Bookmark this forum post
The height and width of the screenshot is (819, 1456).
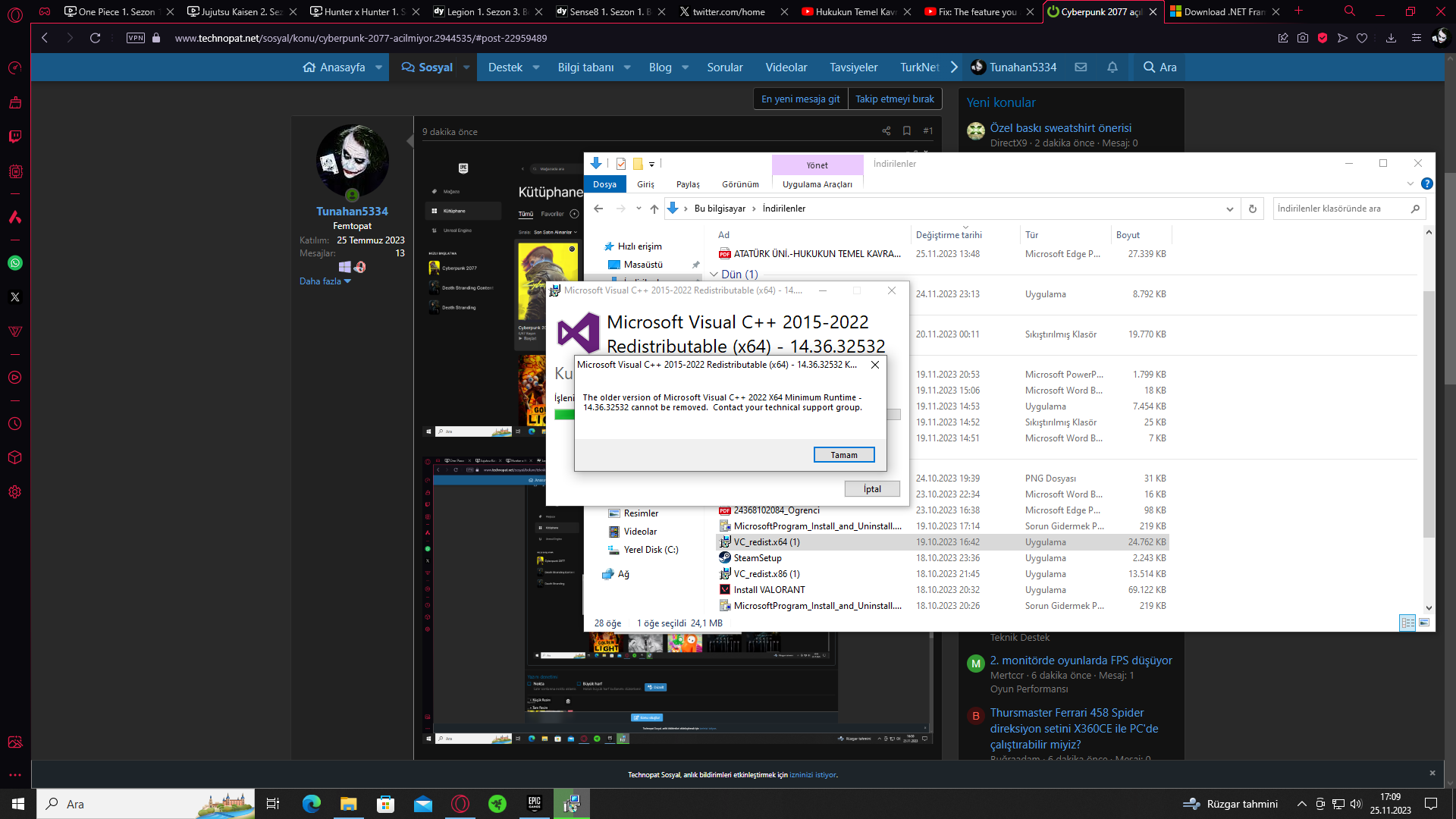tap(906, 131)
